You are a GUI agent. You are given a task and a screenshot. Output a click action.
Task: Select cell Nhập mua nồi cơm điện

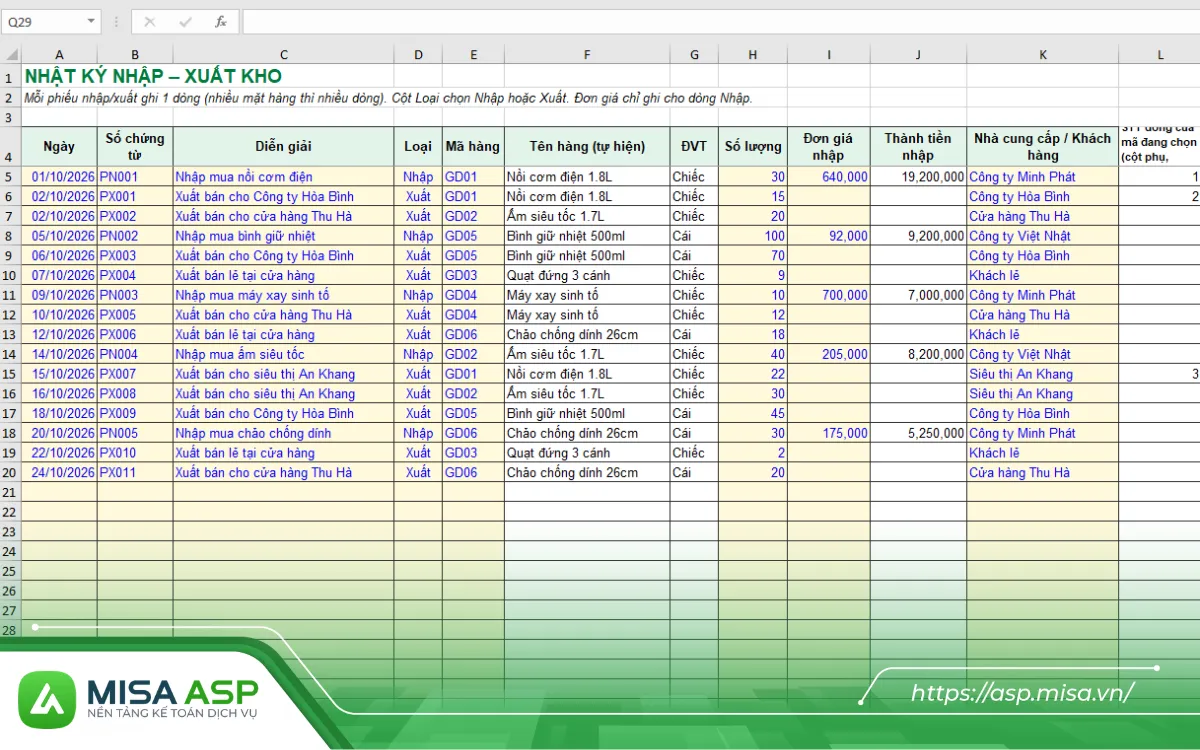[x=283, y=177]
